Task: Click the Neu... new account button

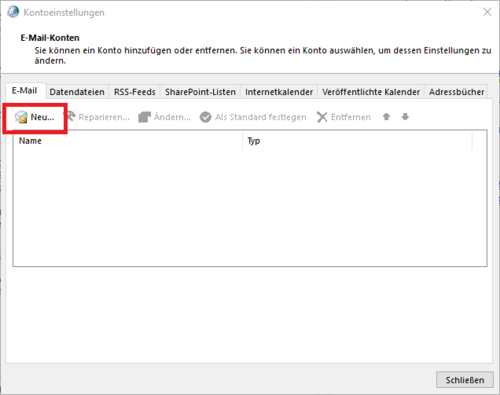Action: 35,117
